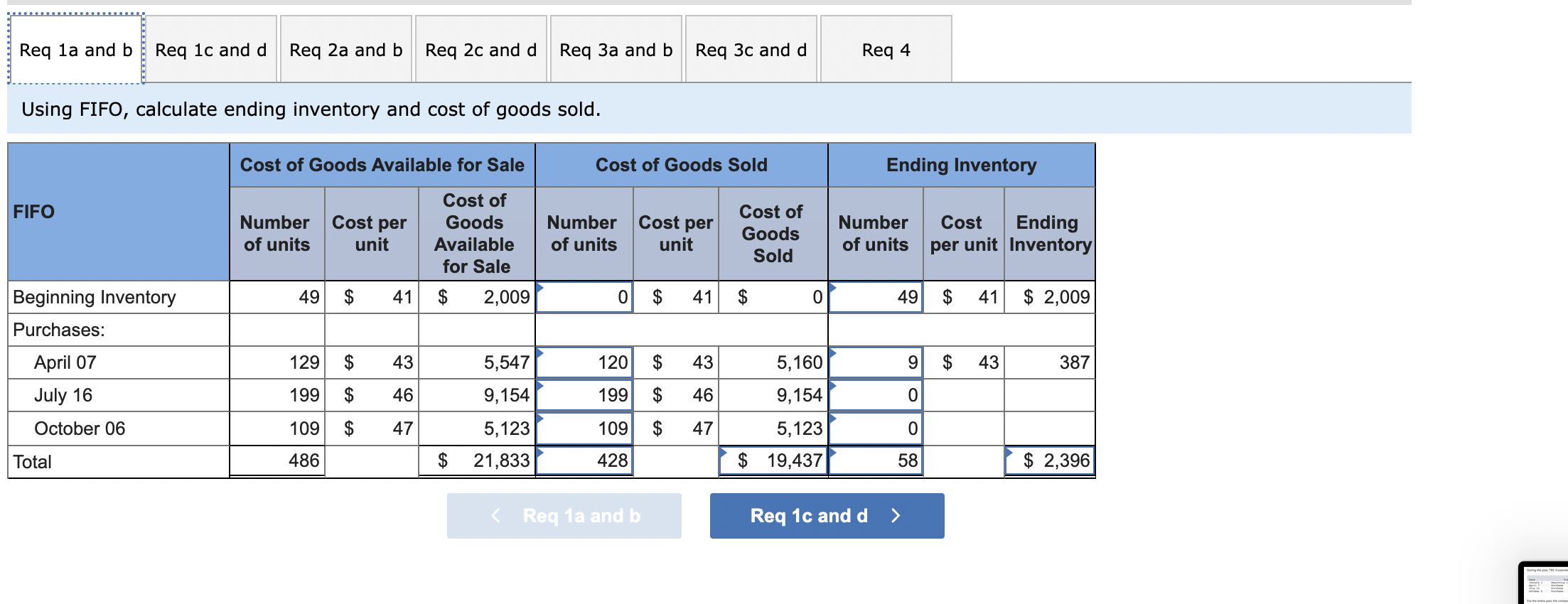Click the Ending Inventory section header
This screenshot has height=604, width=1568.
(x=962, y=165)
